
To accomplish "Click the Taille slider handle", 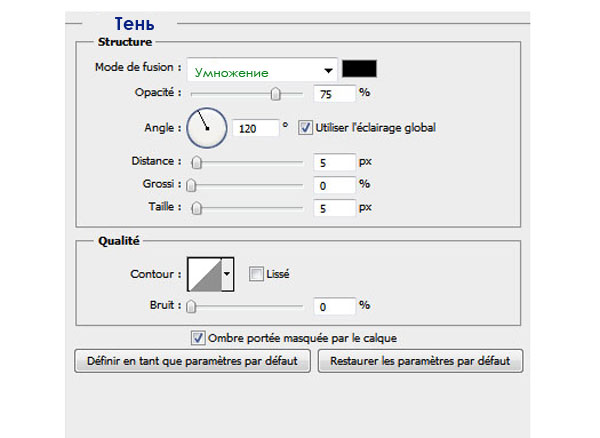I will tap(196, 208).
